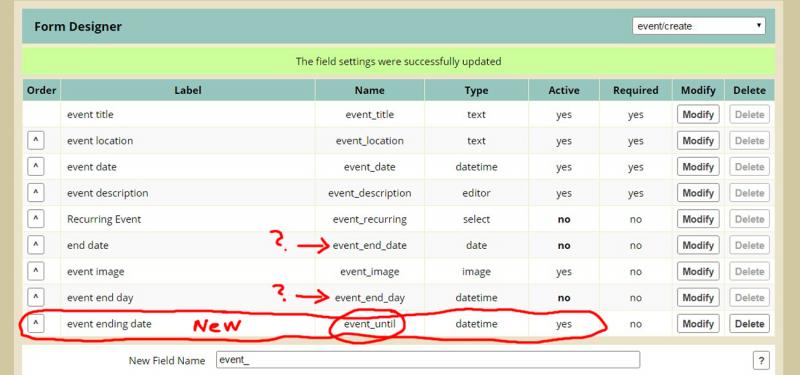Select the event_title name cell
The height and width of the screenshot is (375, 800).
coord(369,114)
